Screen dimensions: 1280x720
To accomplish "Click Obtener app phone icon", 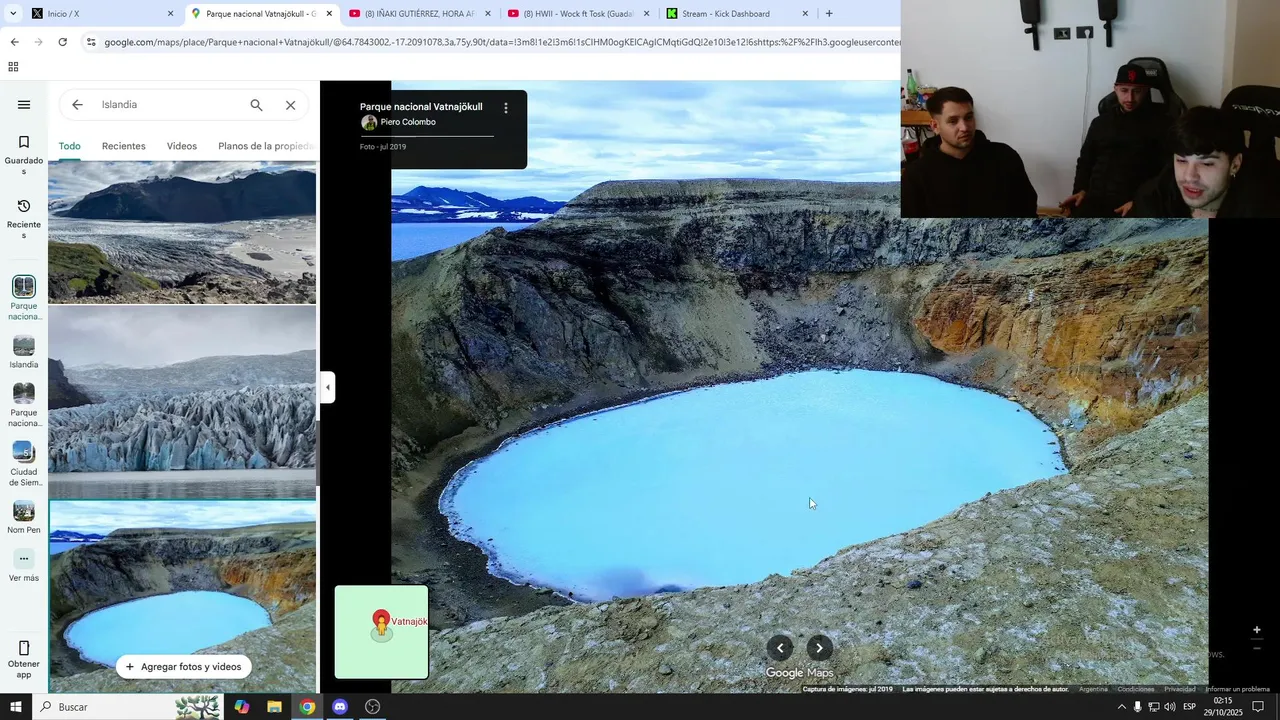I will tap(24, 648).
